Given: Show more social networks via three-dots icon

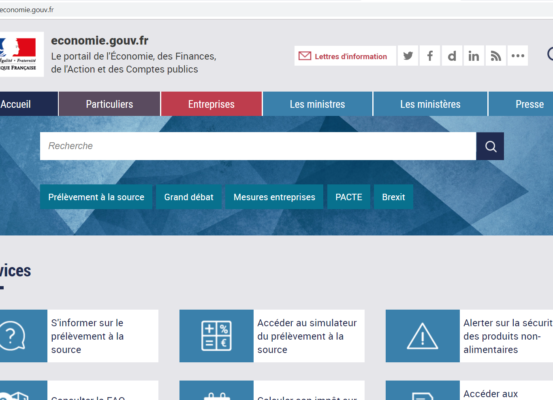Looking at the screenshot, I should point(517,56).
